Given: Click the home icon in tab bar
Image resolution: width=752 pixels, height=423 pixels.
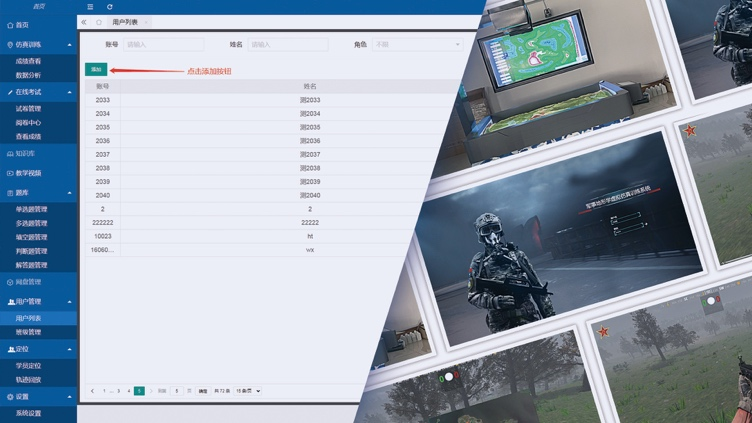Looking at the screenshot, I should 98,21.
